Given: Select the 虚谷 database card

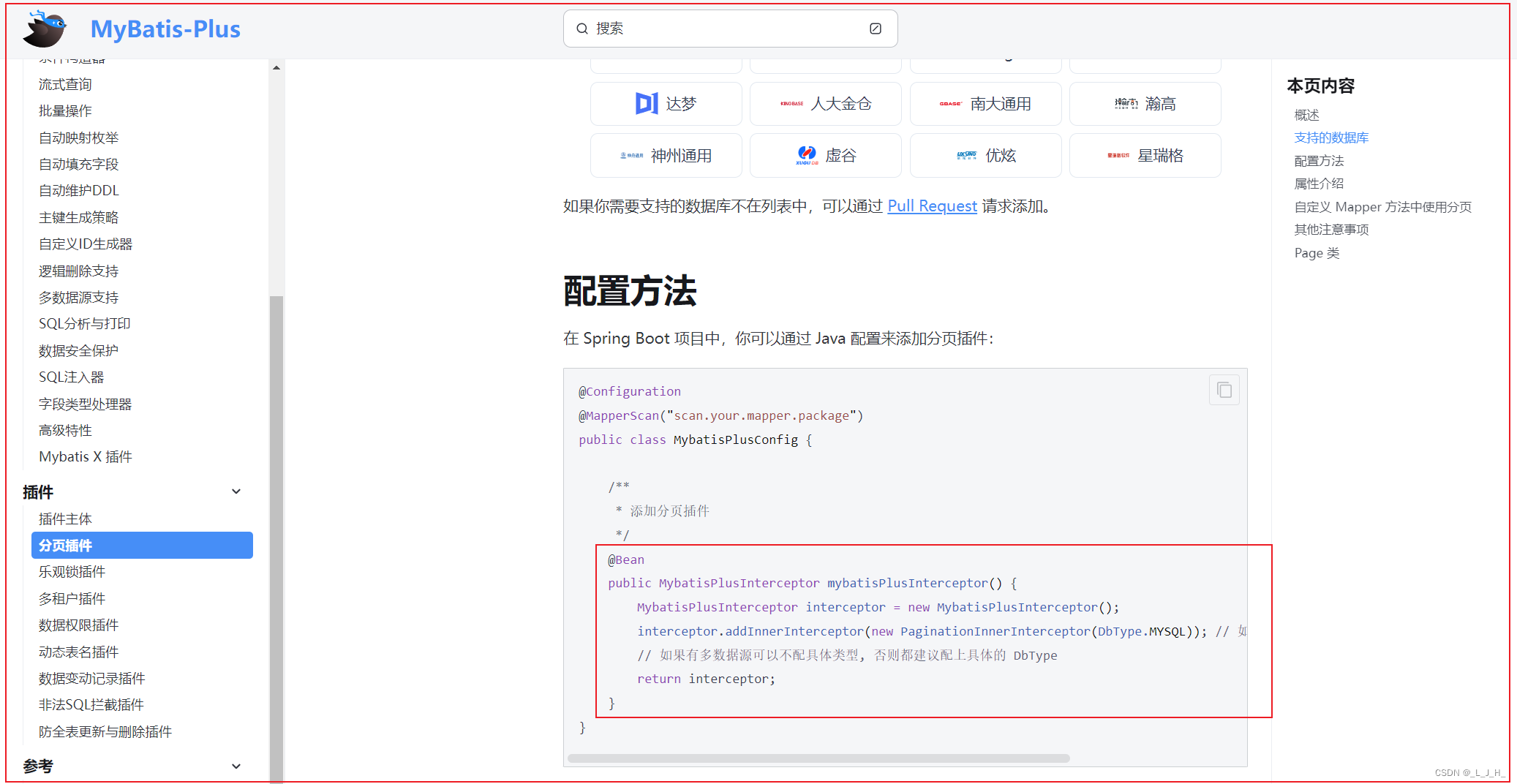Looking at the screenshot, I should click(825, 155).
